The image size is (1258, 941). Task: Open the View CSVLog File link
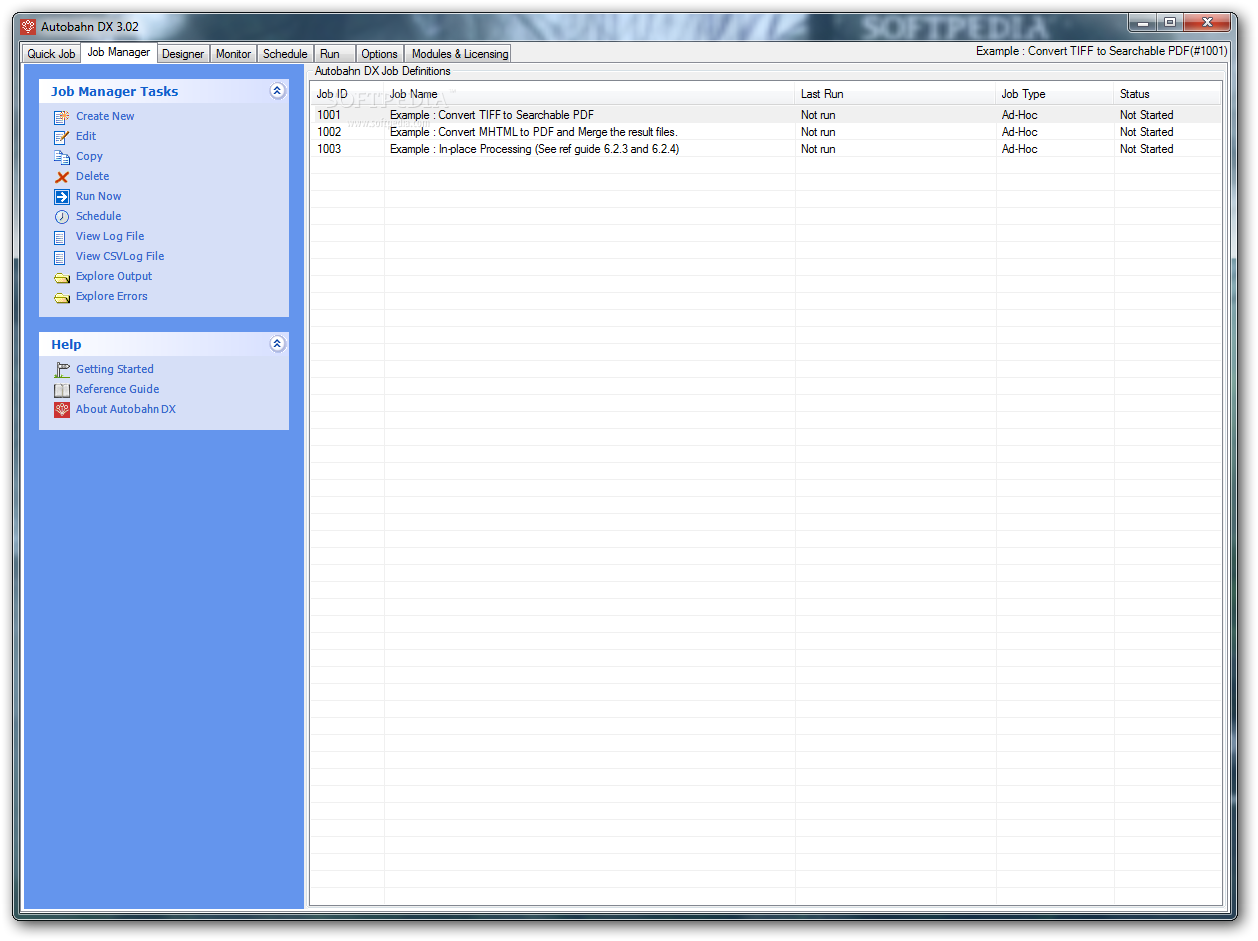coord(120,256)
